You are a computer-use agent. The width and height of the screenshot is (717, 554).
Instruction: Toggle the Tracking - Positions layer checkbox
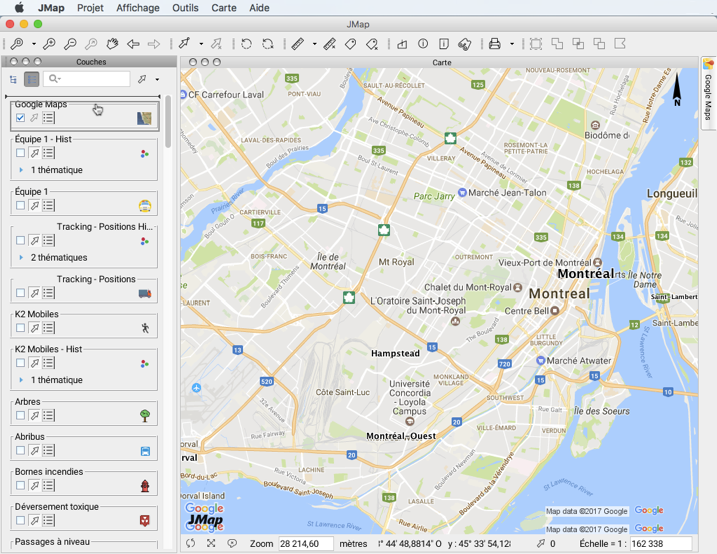click(x=20, y=293)
